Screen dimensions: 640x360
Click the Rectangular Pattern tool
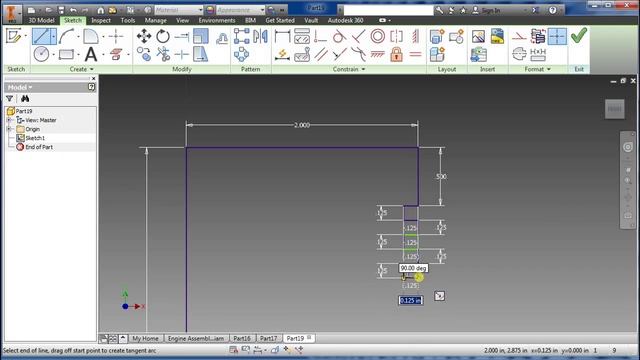(x=242, y=36)
